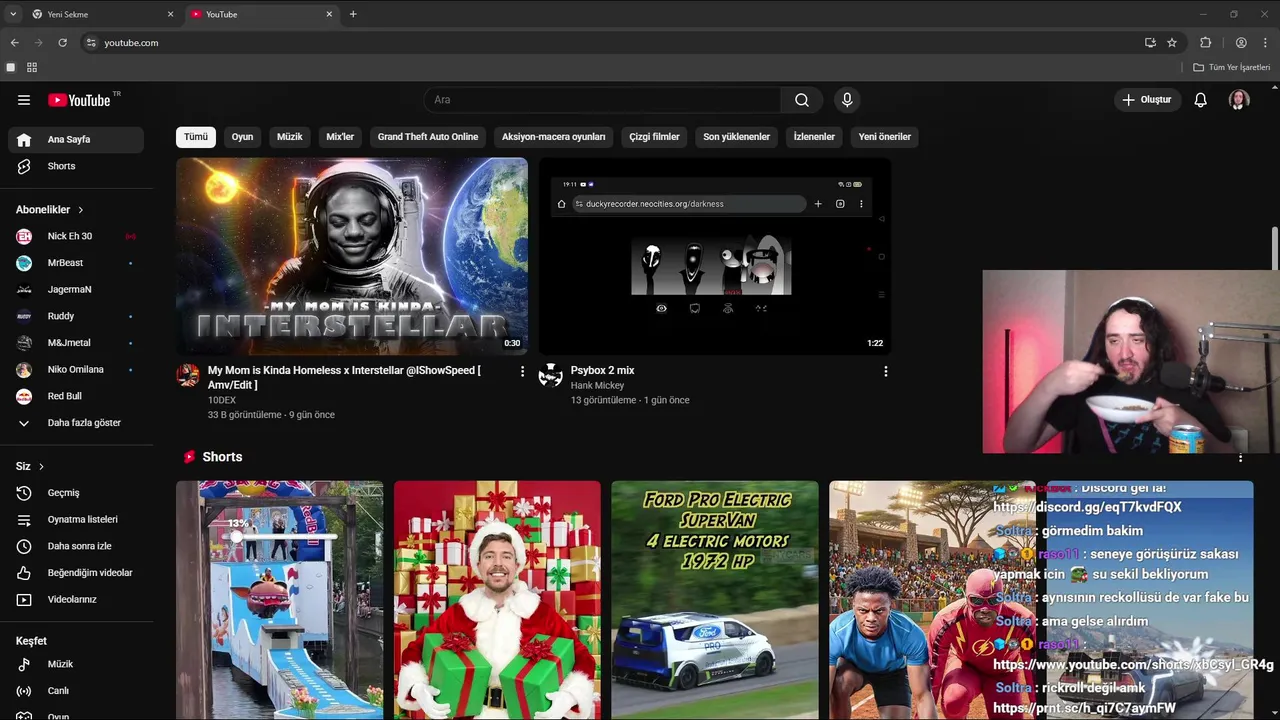Open the Santa gifts Short thumbnail
This screenshot has width=1280, height=720.
[x=497, y=600]
